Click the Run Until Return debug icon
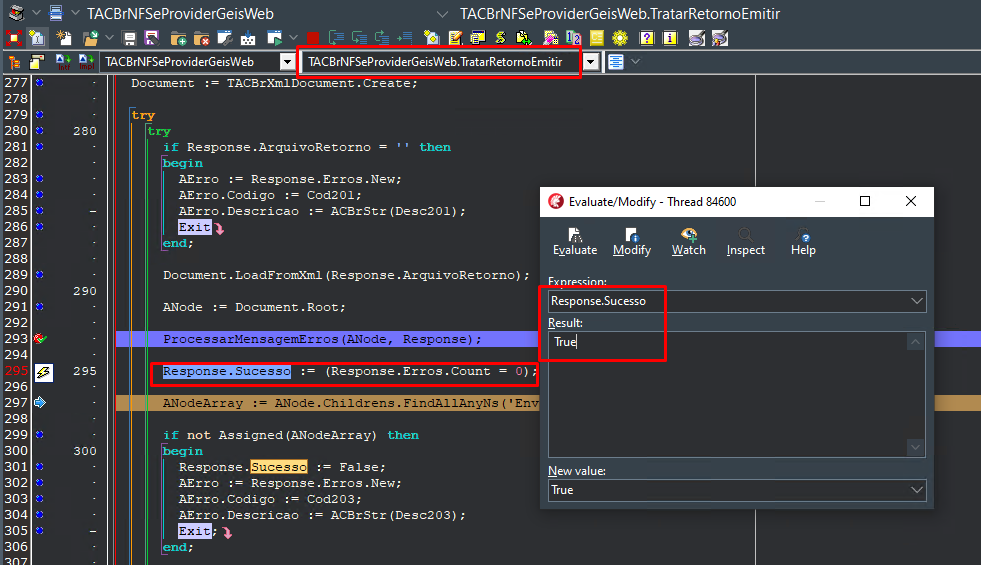The width and height of the screenshot is (981, 565). 382,38
